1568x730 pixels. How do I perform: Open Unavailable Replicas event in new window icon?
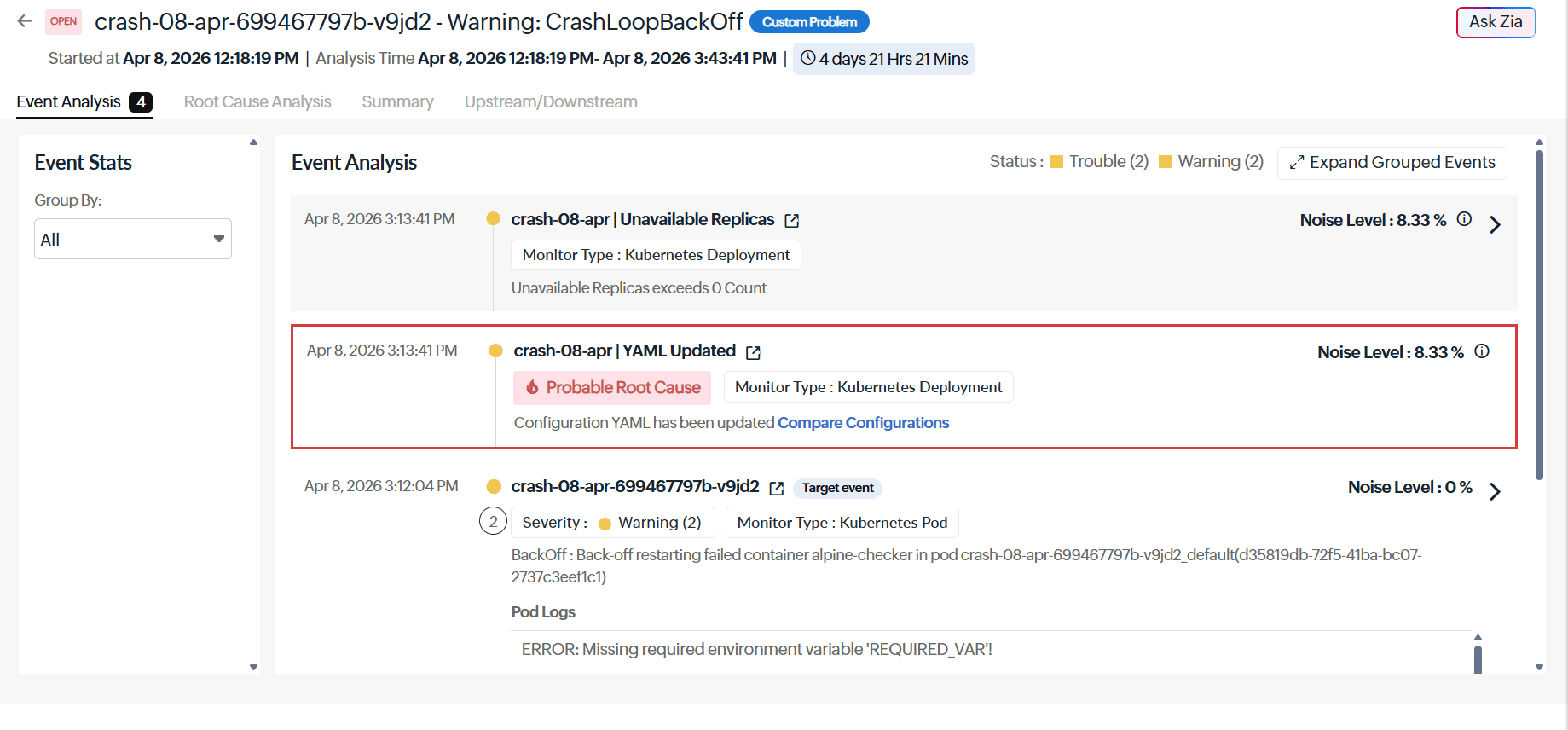point(791,221)
